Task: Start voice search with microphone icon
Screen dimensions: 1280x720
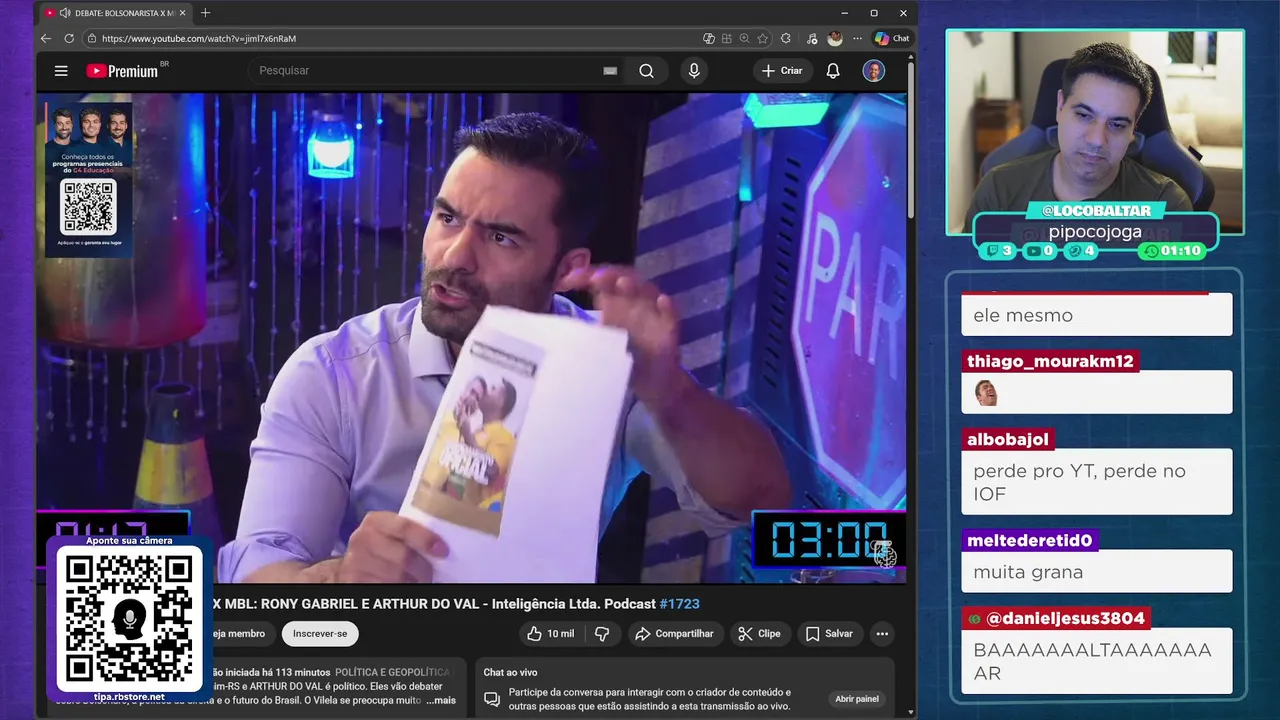Action: pyautogui.click(x=694, y=71)
